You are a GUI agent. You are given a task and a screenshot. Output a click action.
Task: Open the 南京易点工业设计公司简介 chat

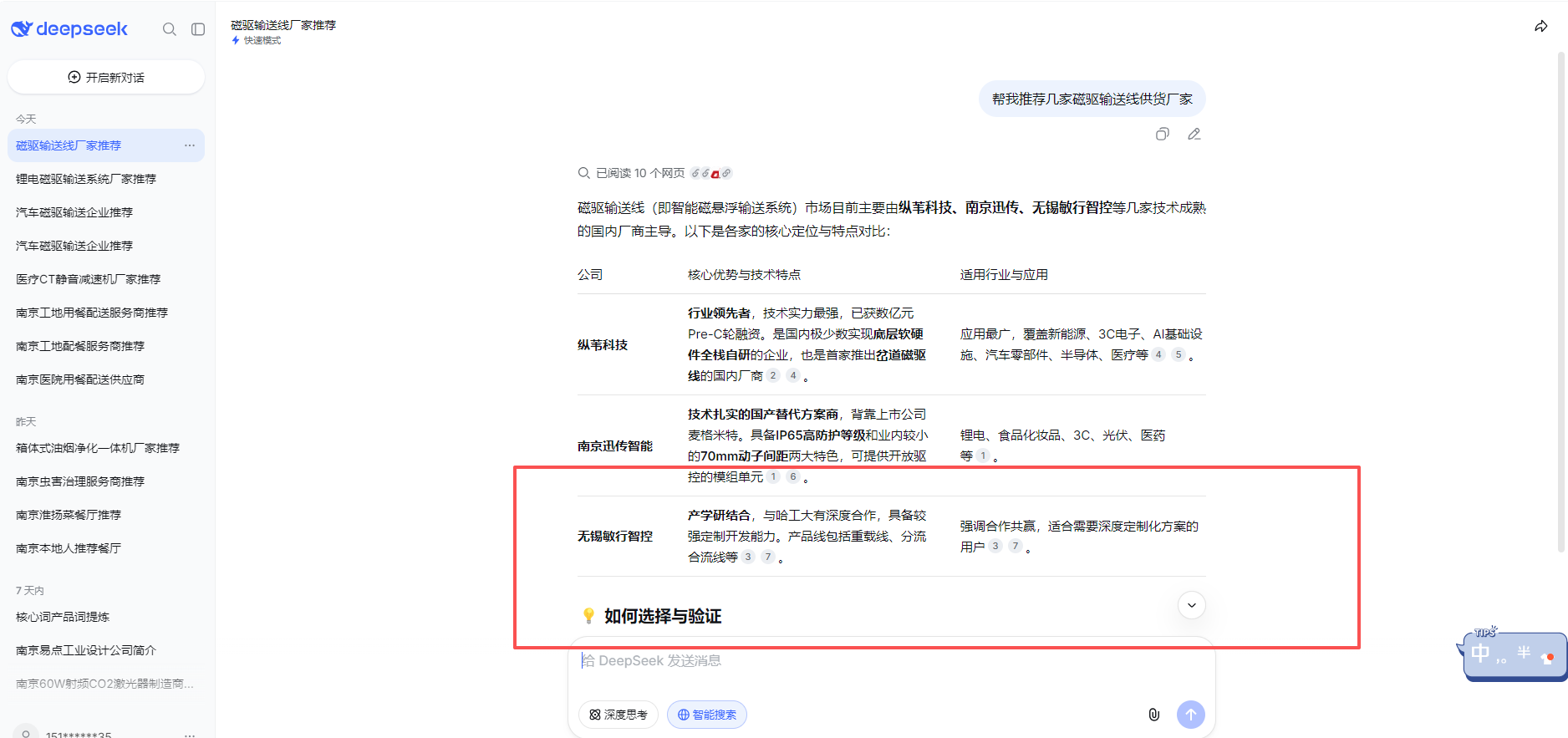pos(106,650)
